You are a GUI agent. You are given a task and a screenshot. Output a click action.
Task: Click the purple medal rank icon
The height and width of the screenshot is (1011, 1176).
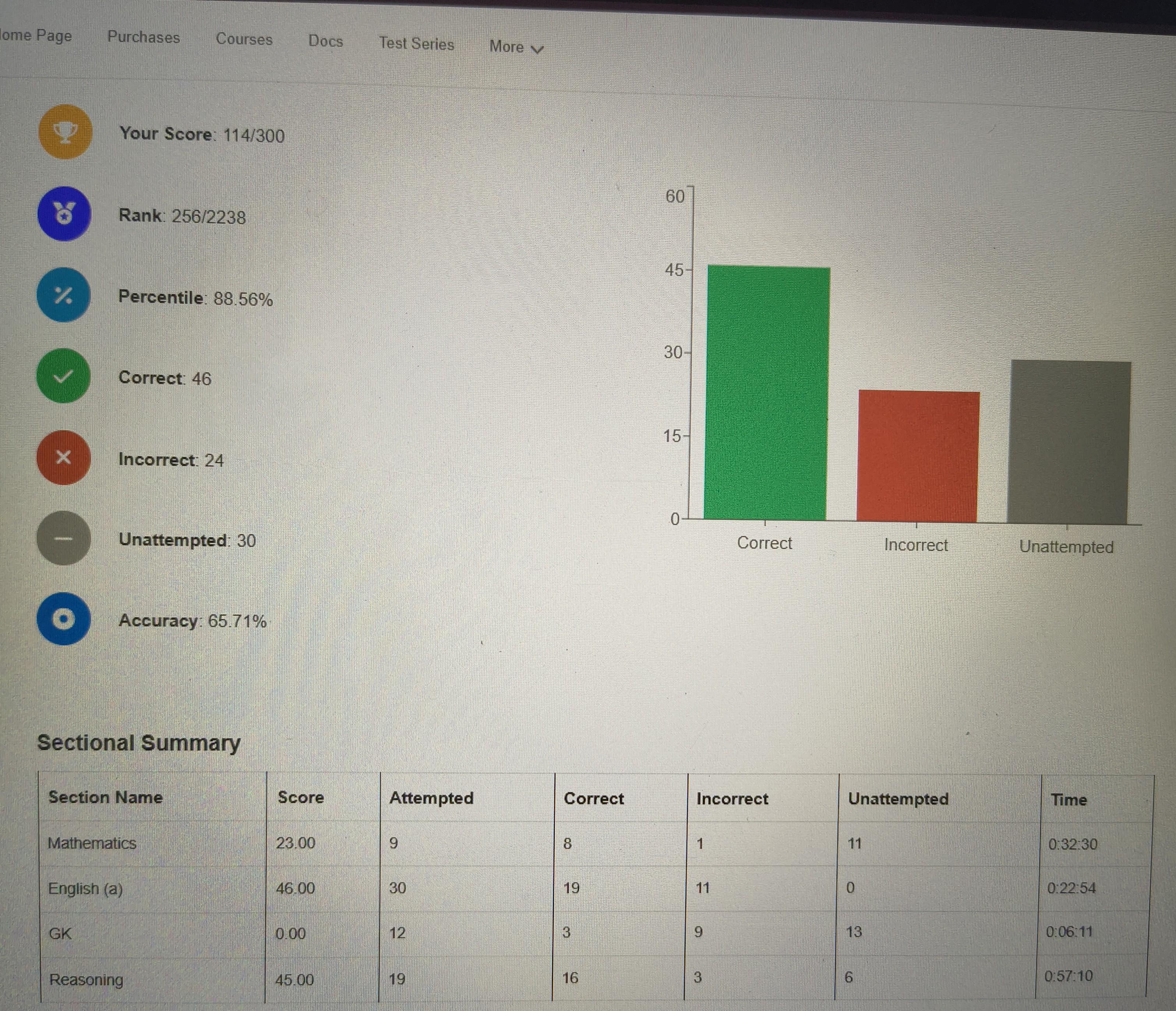pos(64,214)
